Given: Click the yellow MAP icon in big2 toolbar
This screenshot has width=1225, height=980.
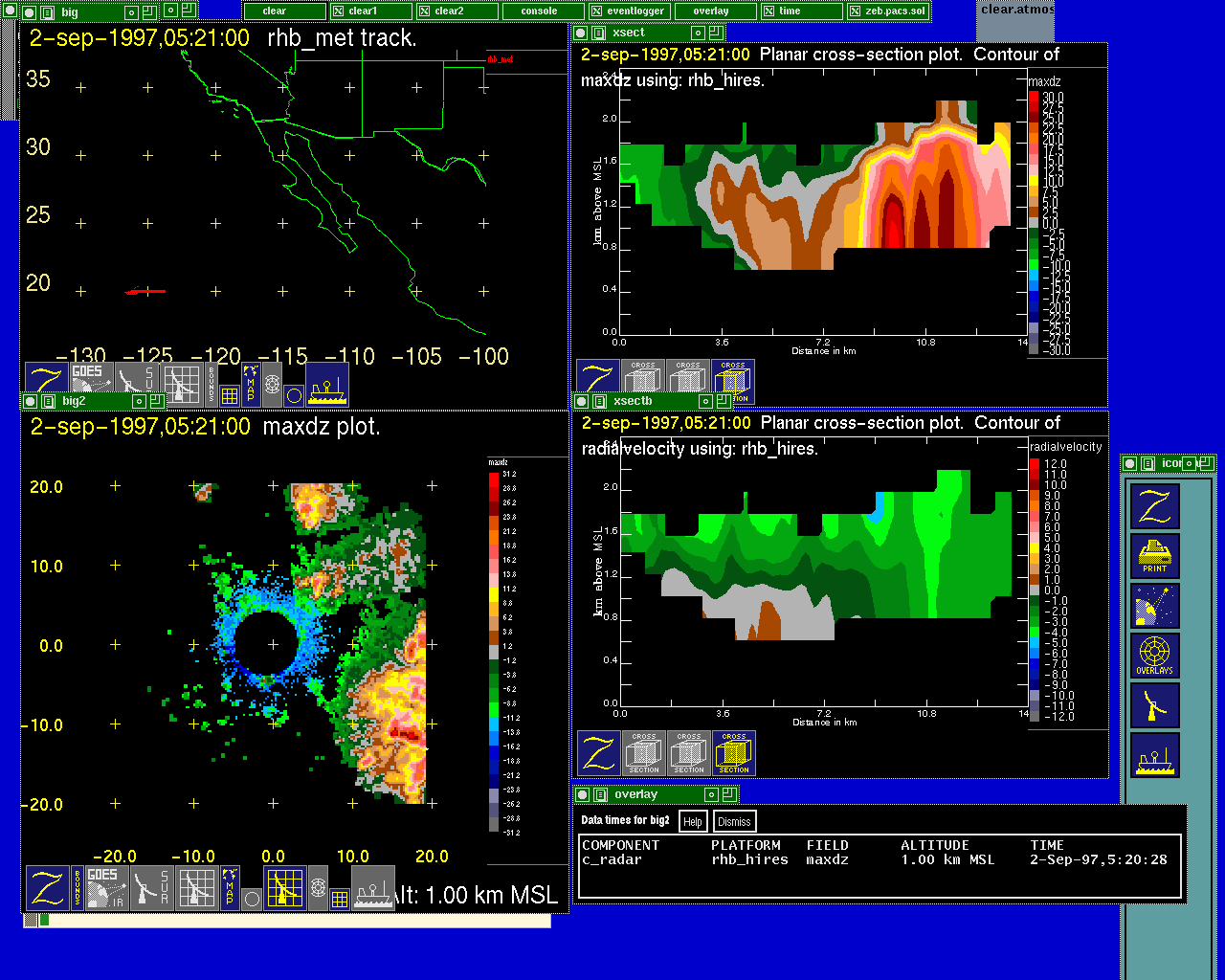Looking at the screenshot, I should [x=230, y=887].
